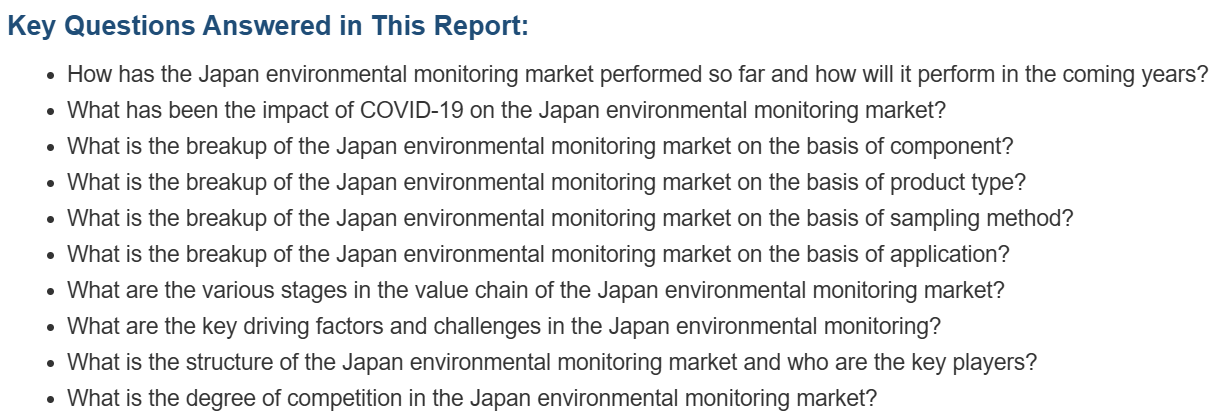Click the bullet beside the first question

click(x=52, y=75)
